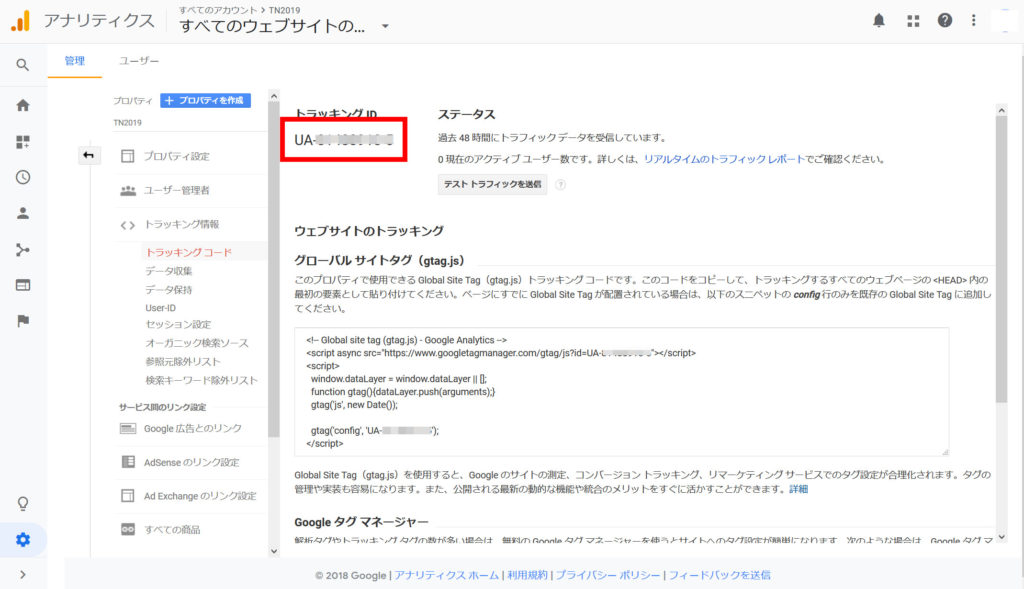Open アナリティクス ホーム footer link
Viewport: 1024px width, 589px height.
[x=447, y=575]
